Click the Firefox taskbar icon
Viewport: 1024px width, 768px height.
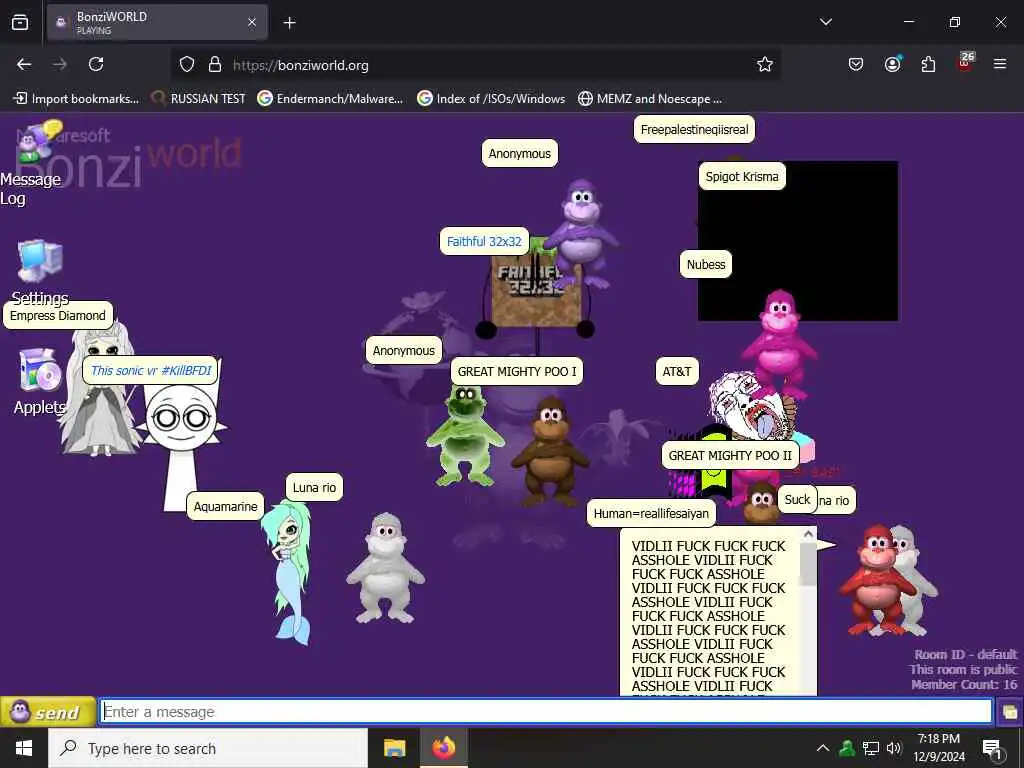tap(443, 748)
